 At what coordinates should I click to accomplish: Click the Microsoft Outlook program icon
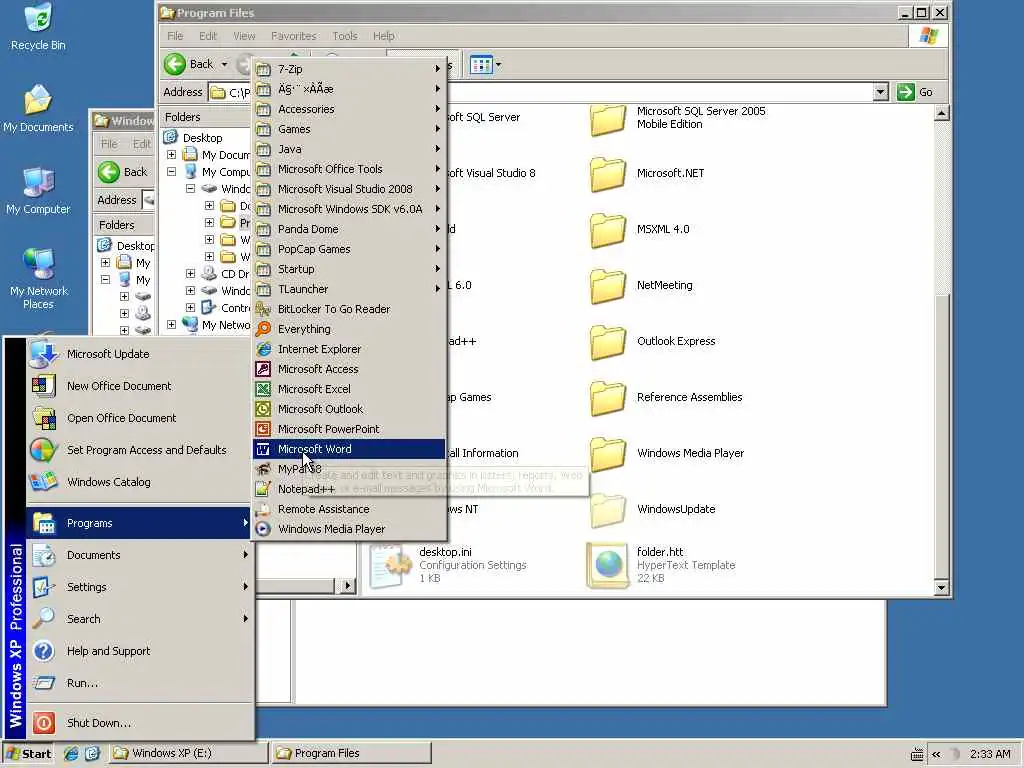click(263, 409)
